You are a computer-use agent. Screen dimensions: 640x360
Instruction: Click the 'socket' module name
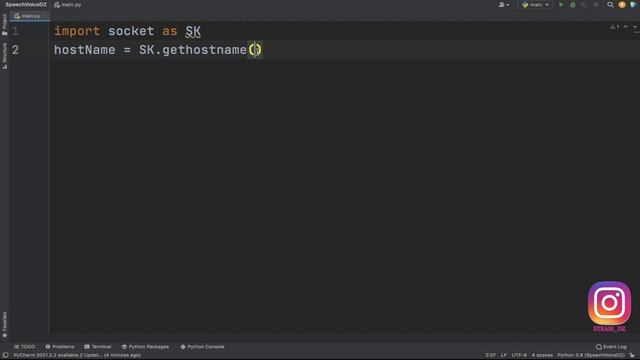coord(131,31)
